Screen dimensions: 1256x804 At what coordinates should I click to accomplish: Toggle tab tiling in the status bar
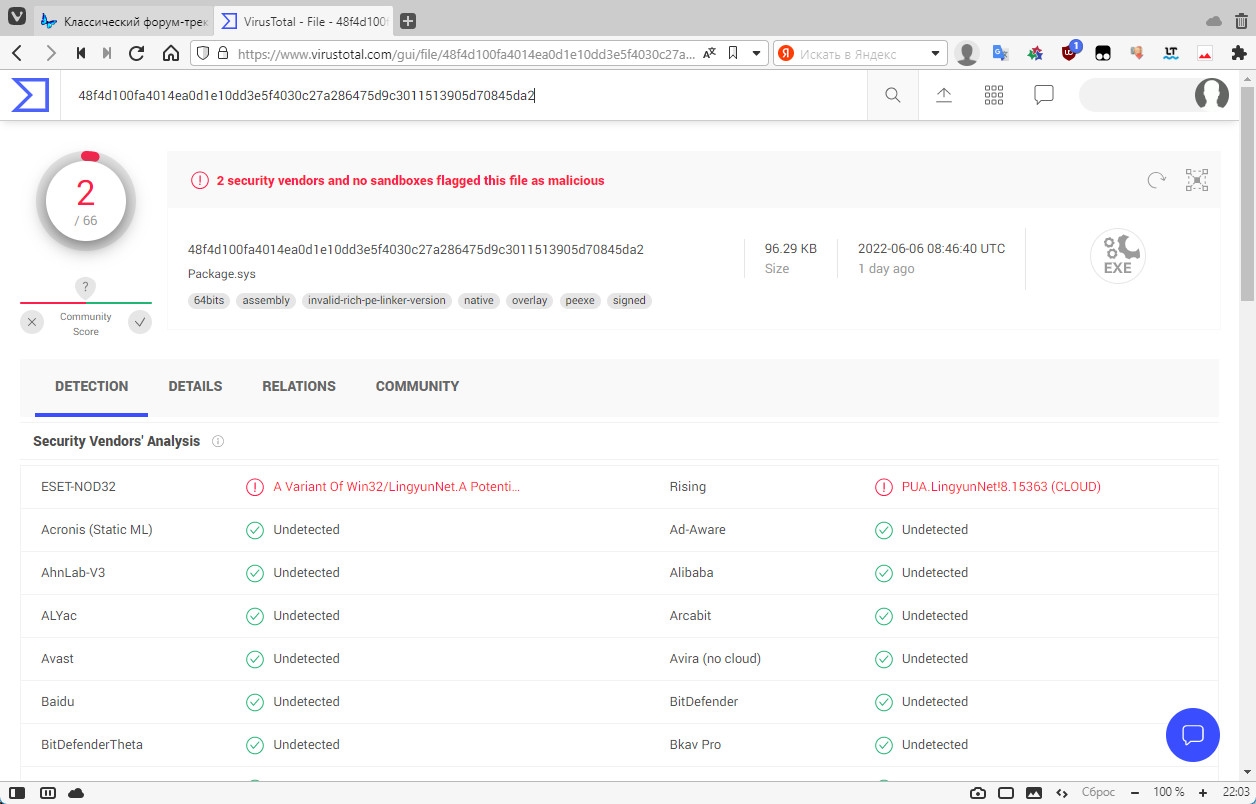click(x=47, y=792)
